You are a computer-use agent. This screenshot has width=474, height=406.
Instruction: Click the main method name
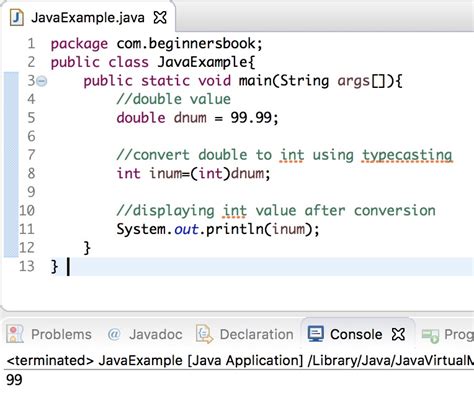point(255,81)
